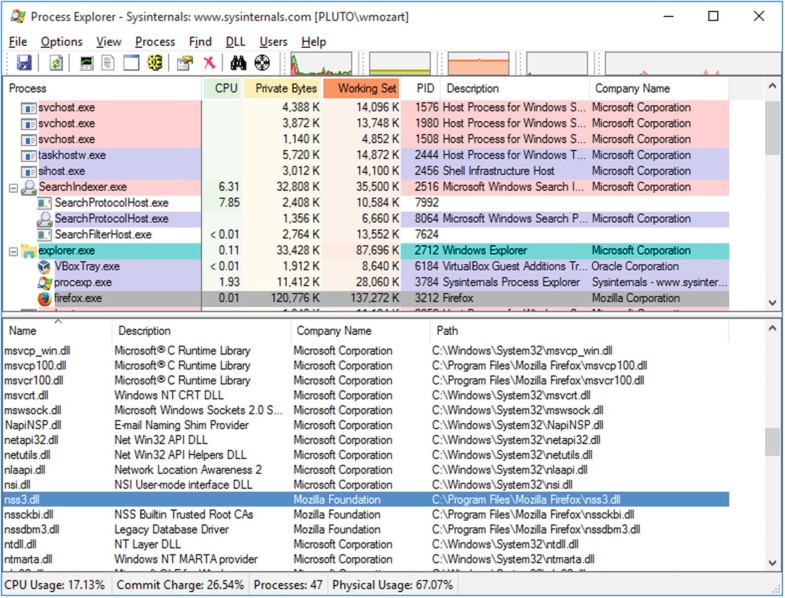This screenshot has height=598, width=785.
Task: Sort processes by the Company Name header
Action: pyautogui.click(x=659, y=89)
